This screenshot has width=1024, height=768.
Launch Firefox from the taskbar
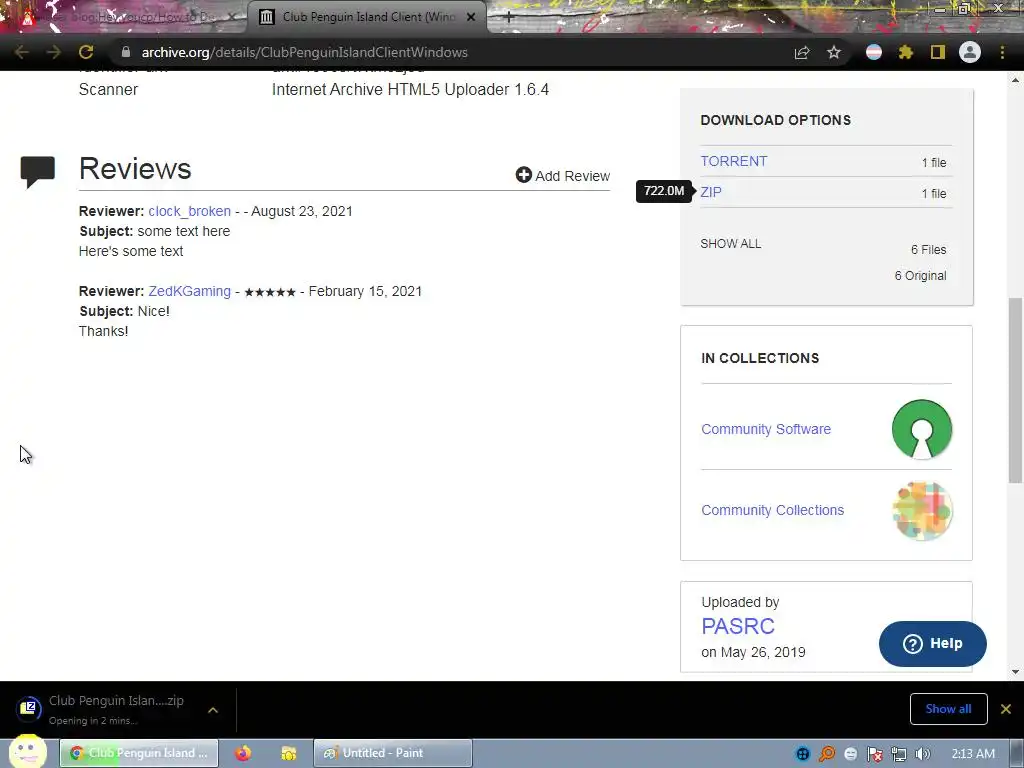244,753
